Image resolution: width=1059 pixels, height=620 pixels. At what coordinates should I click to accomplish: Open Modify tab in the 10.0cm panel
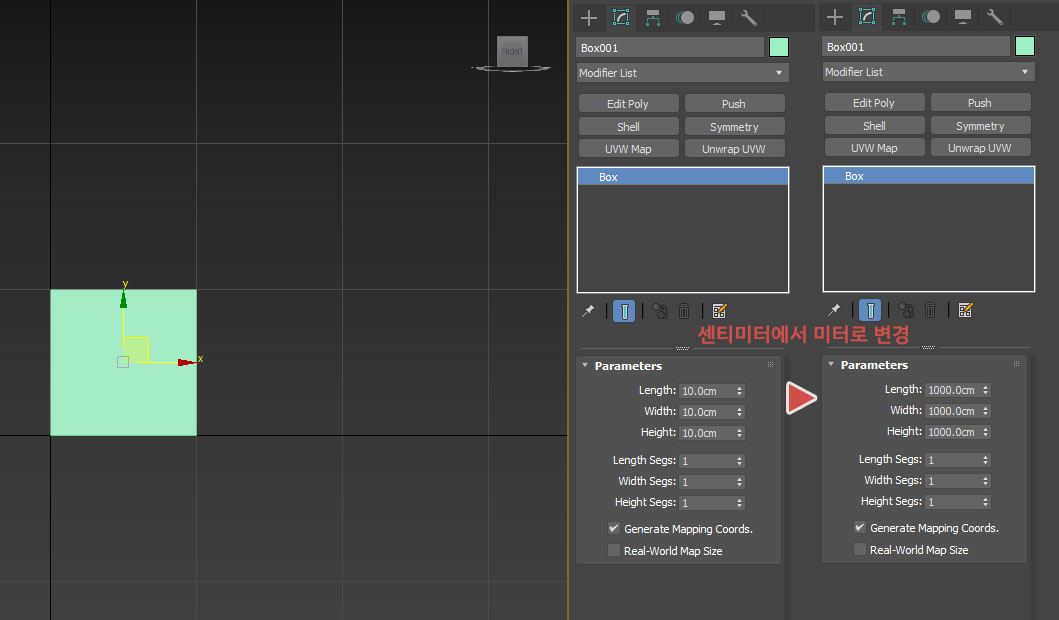point(621,18)
